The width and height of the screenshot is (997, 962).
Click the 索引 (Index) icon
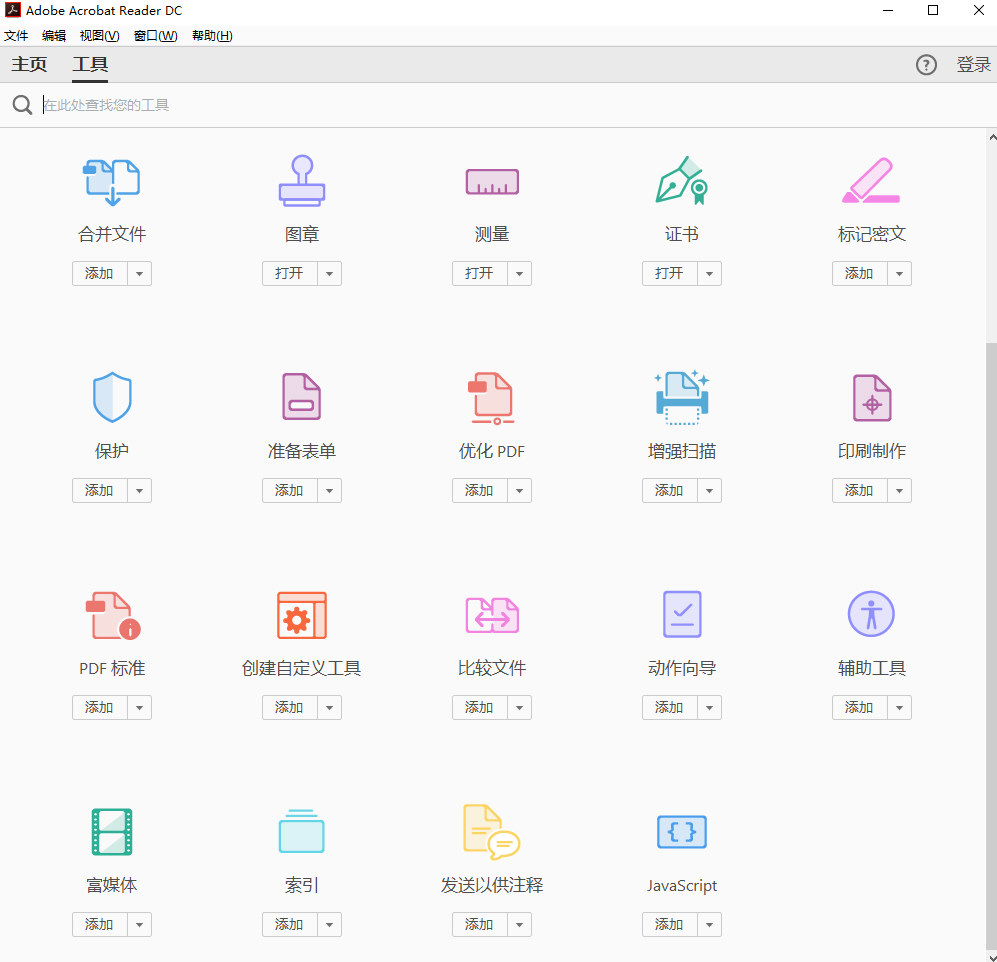pos(302,831)
